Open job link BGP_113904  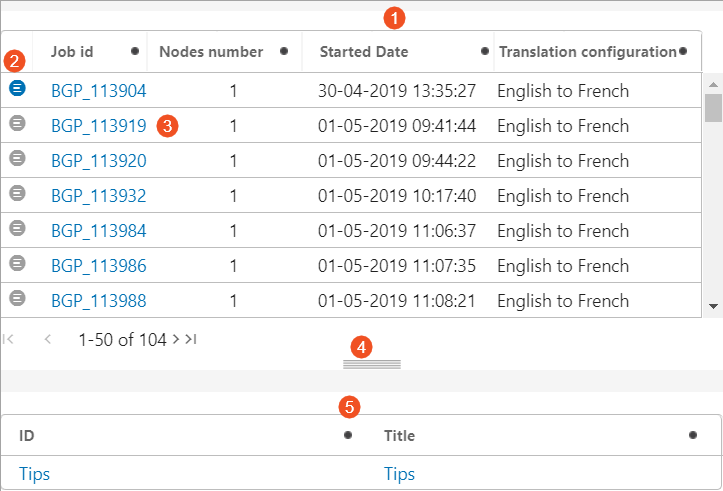click(98, 91)
